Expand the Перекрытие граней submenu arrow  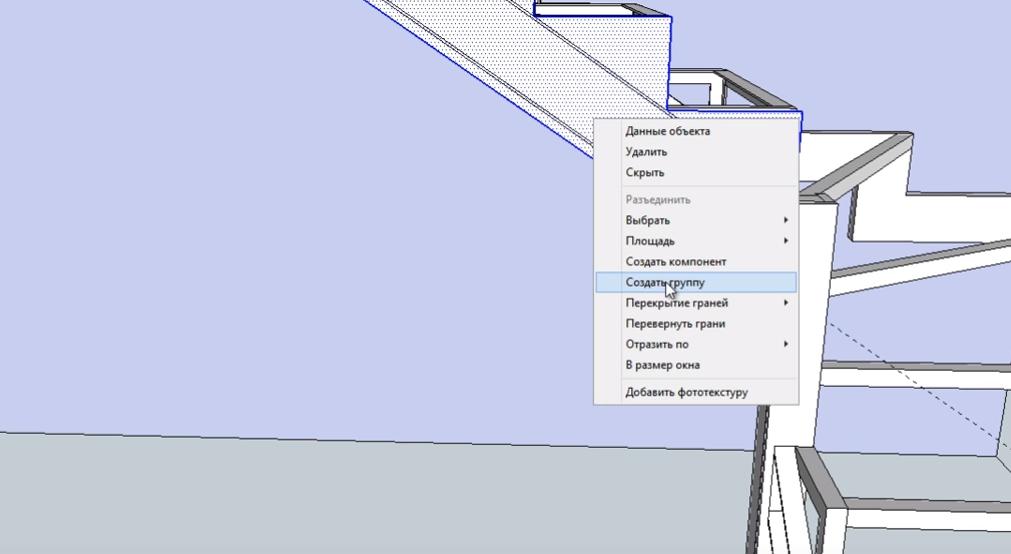tap(785, 303)
